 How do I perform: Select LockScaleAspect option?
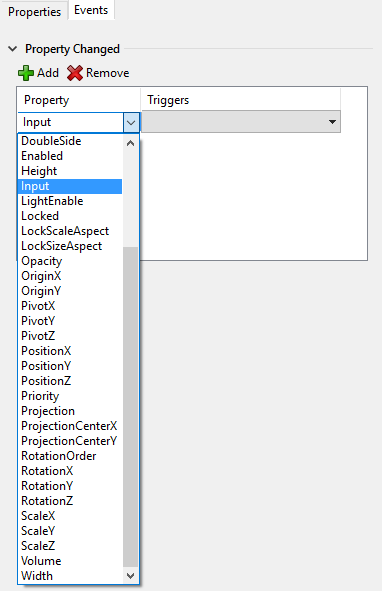(x=70, y=231)
